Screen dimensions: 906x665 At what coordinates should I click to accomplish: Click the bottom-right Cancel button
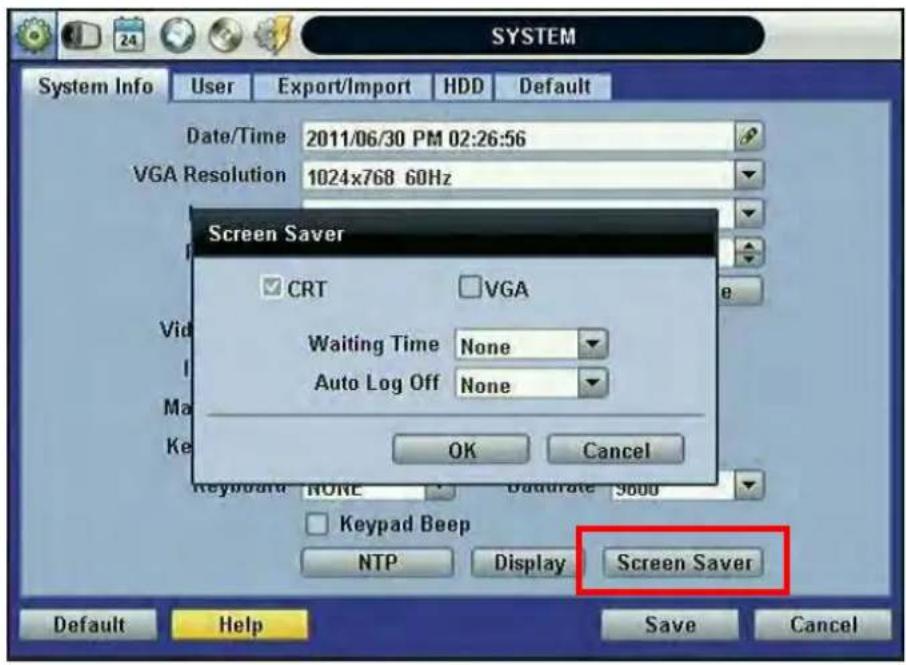pyautogui.click(x=823, y=625)
